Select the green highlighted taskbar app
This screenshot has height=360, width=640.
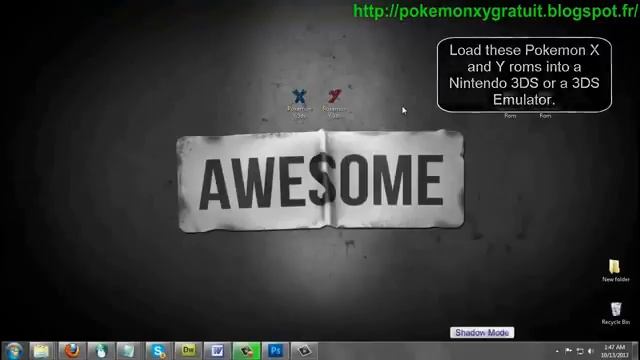coord(246,351)
